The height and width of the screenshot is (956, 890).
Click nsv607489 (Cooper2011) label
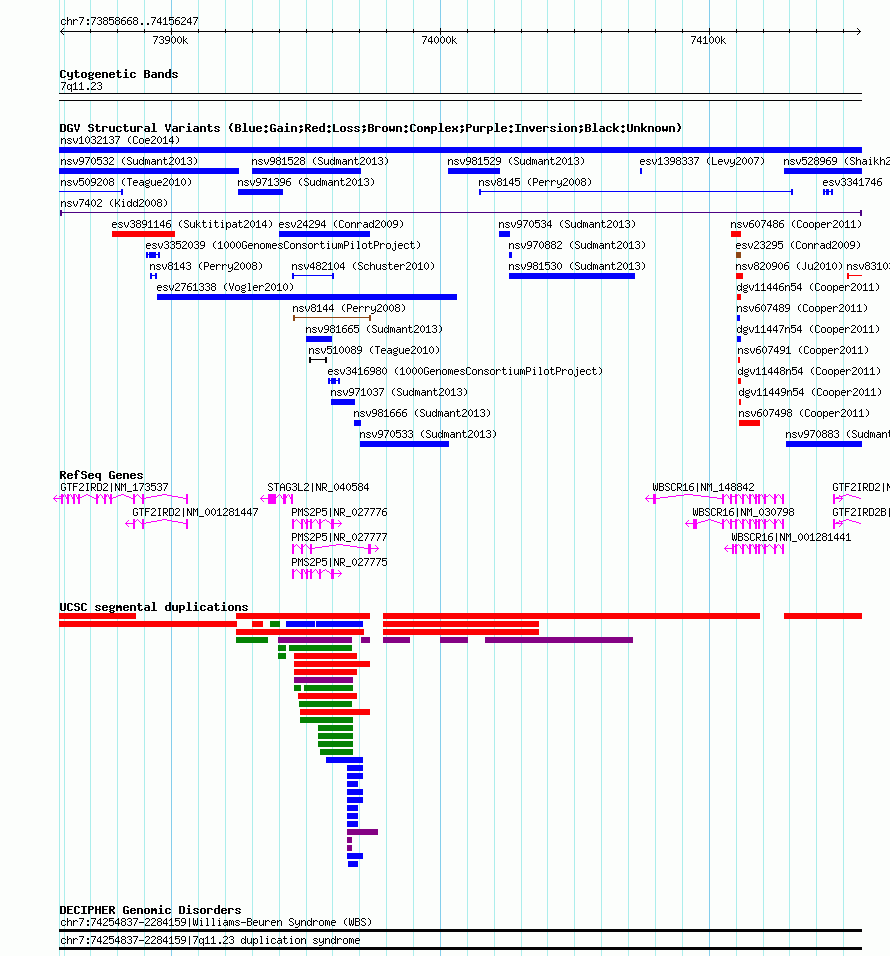(802, 309)
